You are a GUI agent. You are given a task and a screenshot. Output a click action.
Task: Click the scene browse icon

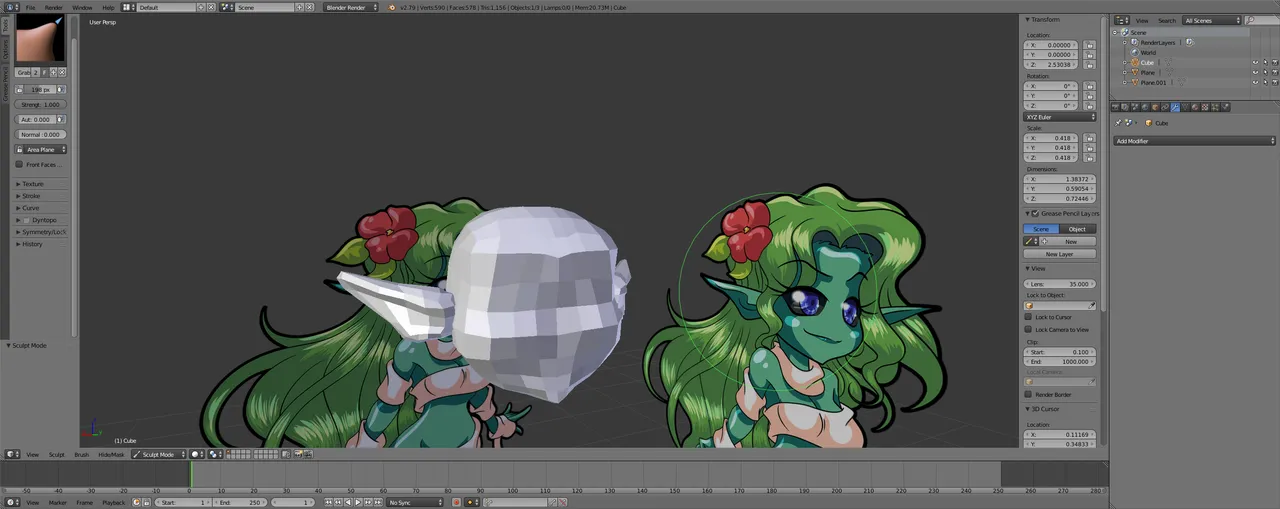227,7
